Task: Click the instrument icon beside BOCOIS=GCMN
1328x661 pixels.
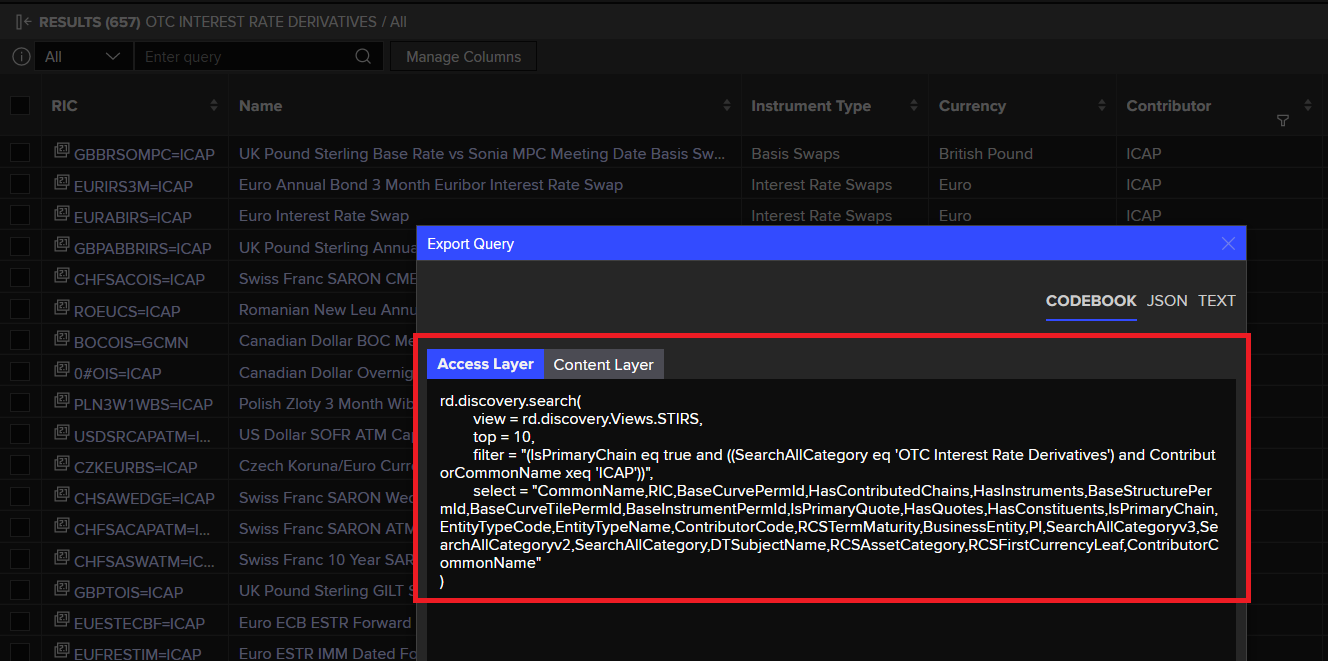Action: pos(62,340)
